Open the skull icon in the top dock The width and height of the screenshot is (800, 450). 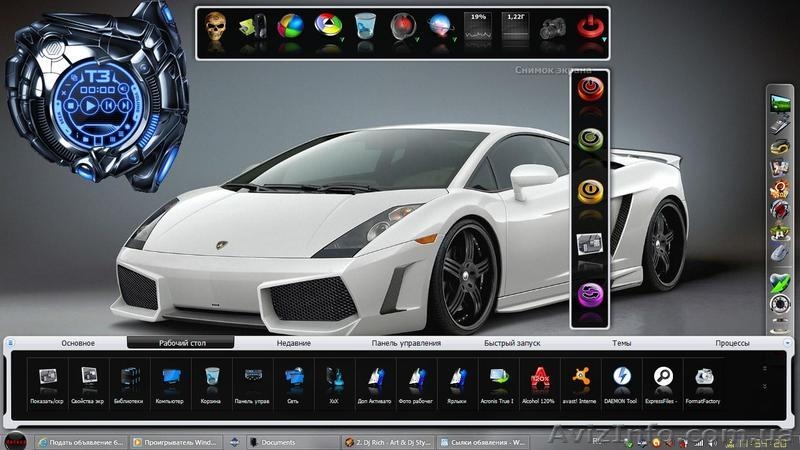216,26
